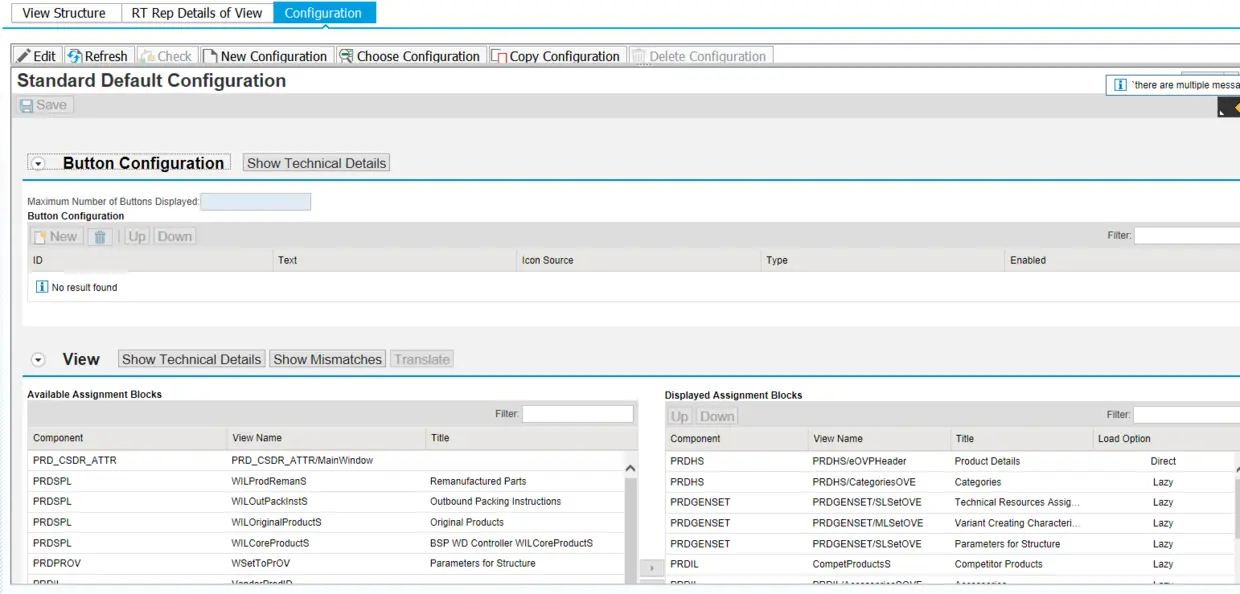Click the Load Option column header
1240x594 pixels.
coord(1124,439)
